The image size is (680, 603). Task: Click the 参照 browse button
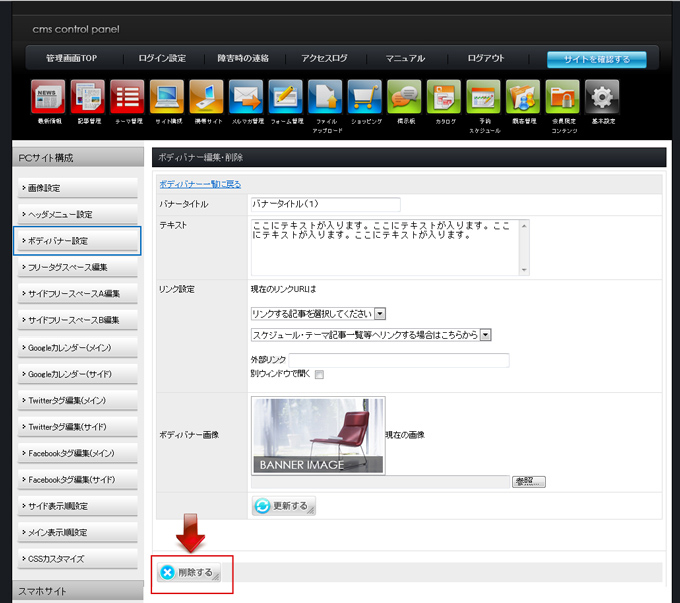pos(529,482)
